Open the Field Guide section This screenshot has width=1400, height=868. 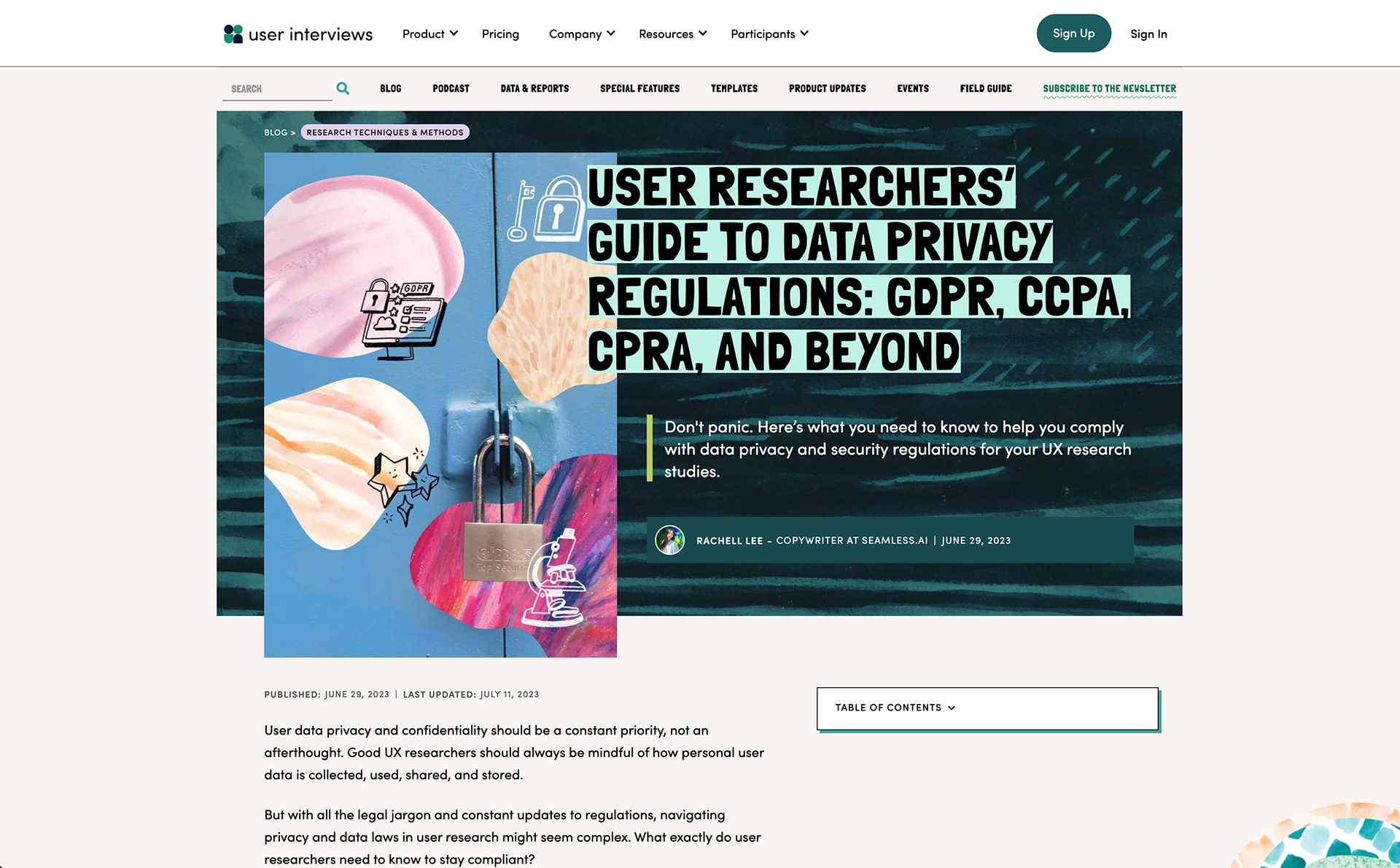tap(985, 89)
